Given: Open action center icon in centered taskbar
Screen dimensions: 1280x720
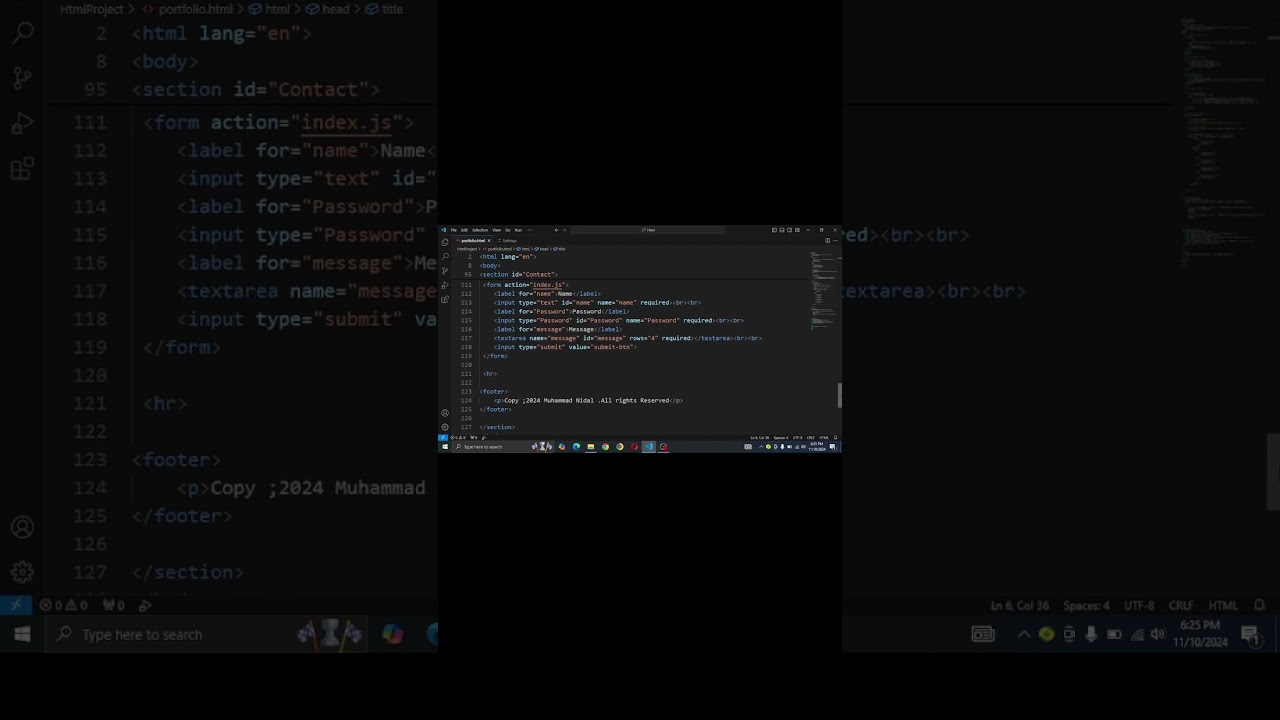Looking at the screenshot, I should tap(833, 447).
